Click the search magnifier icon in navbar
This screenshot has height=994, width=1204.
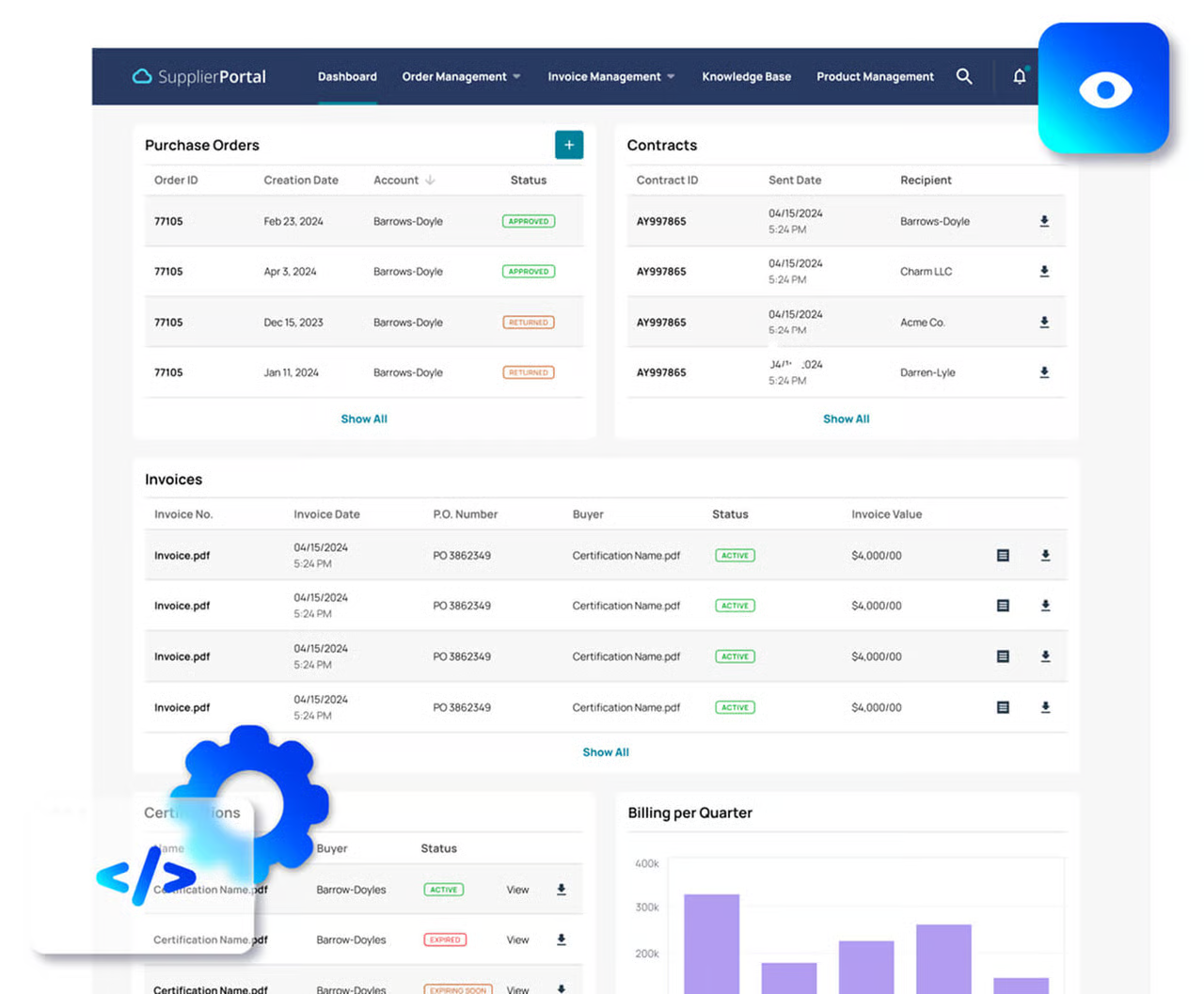click(964, 76)
